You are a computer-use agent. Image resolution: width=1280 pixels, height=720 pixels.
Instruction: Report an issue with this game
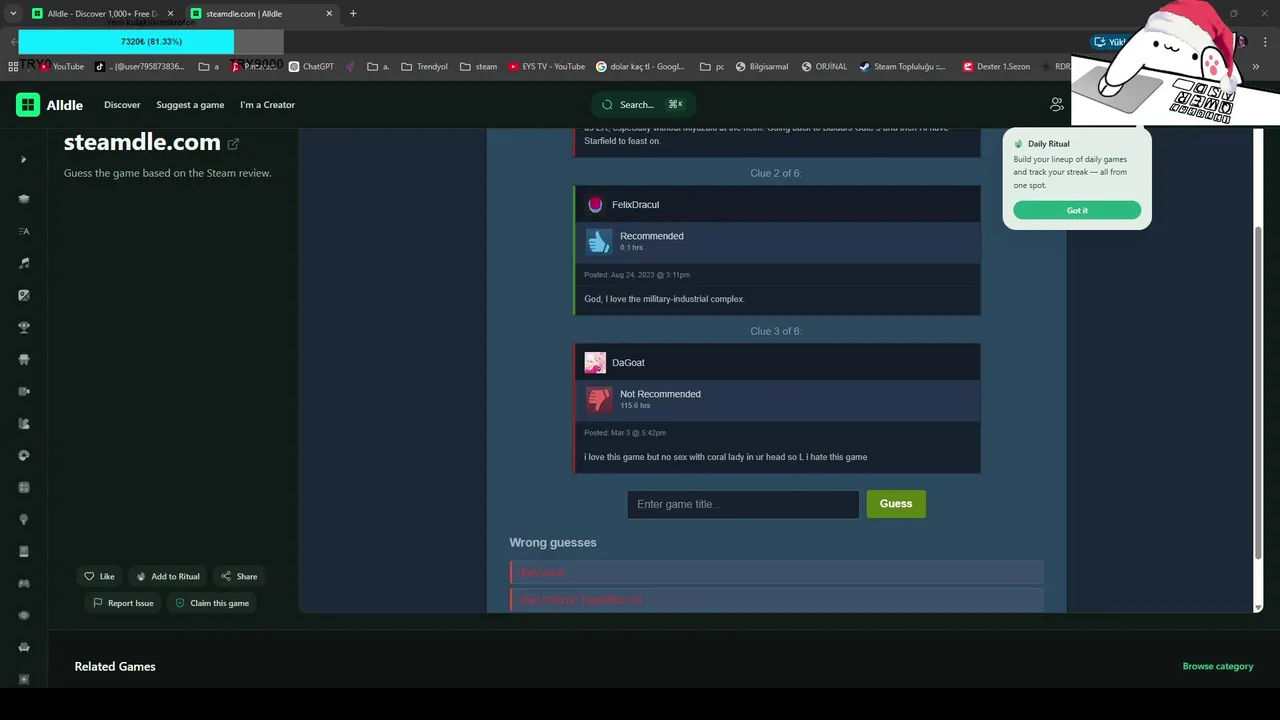click(x=123, y=603)
